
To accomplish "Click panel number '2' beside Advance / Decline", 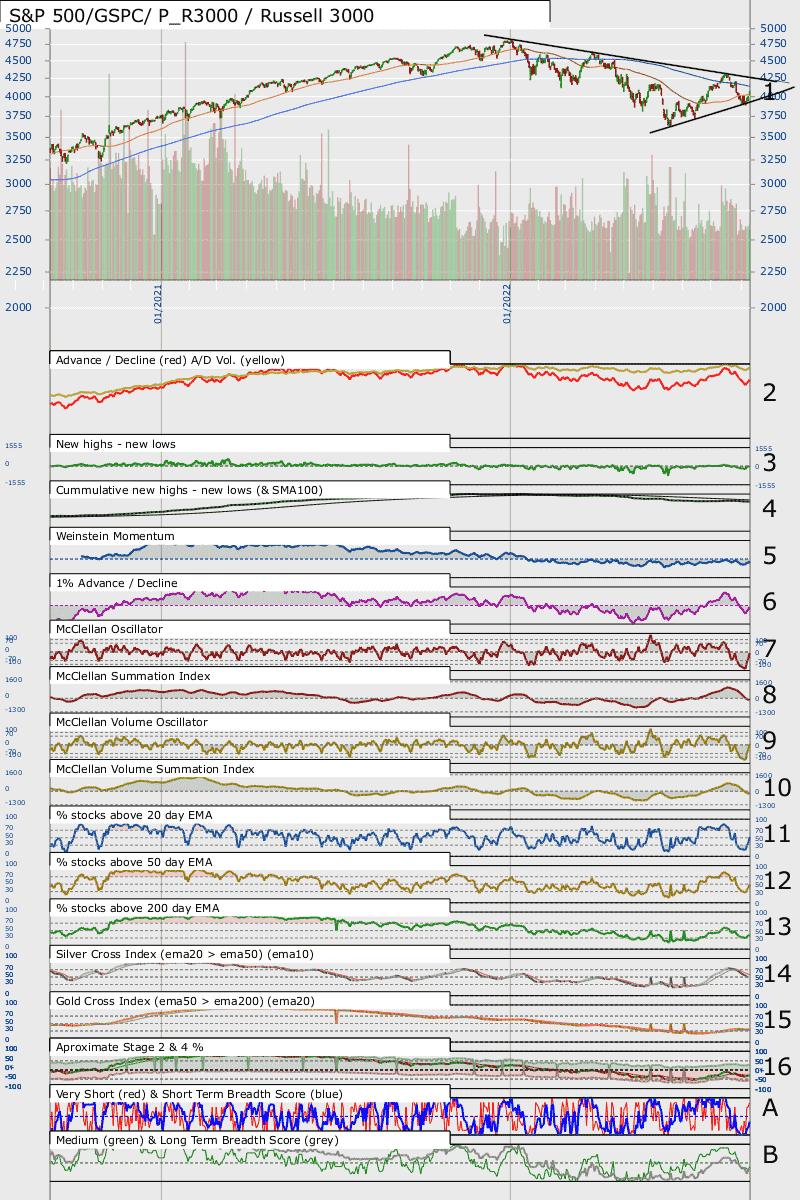I will tap(769, 392).
